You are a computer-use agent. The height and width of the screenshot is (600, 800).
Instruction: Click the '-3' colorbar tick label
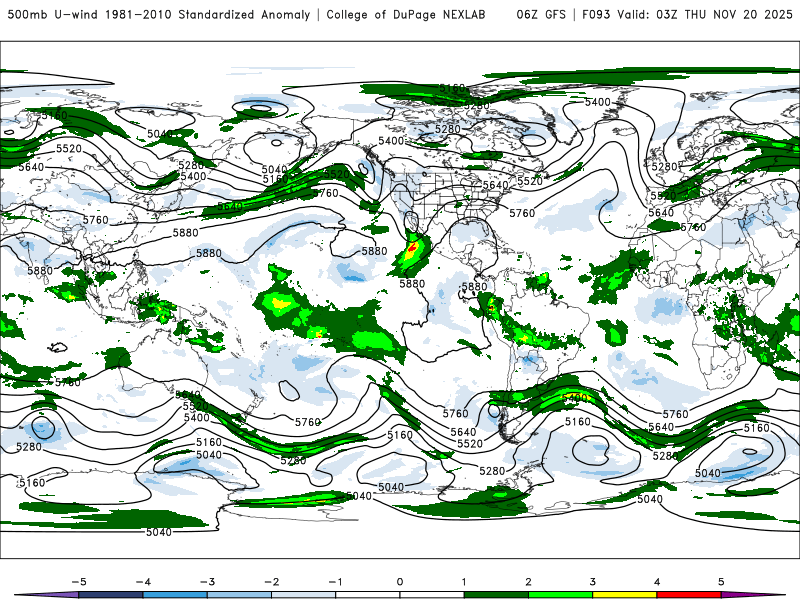207,582
